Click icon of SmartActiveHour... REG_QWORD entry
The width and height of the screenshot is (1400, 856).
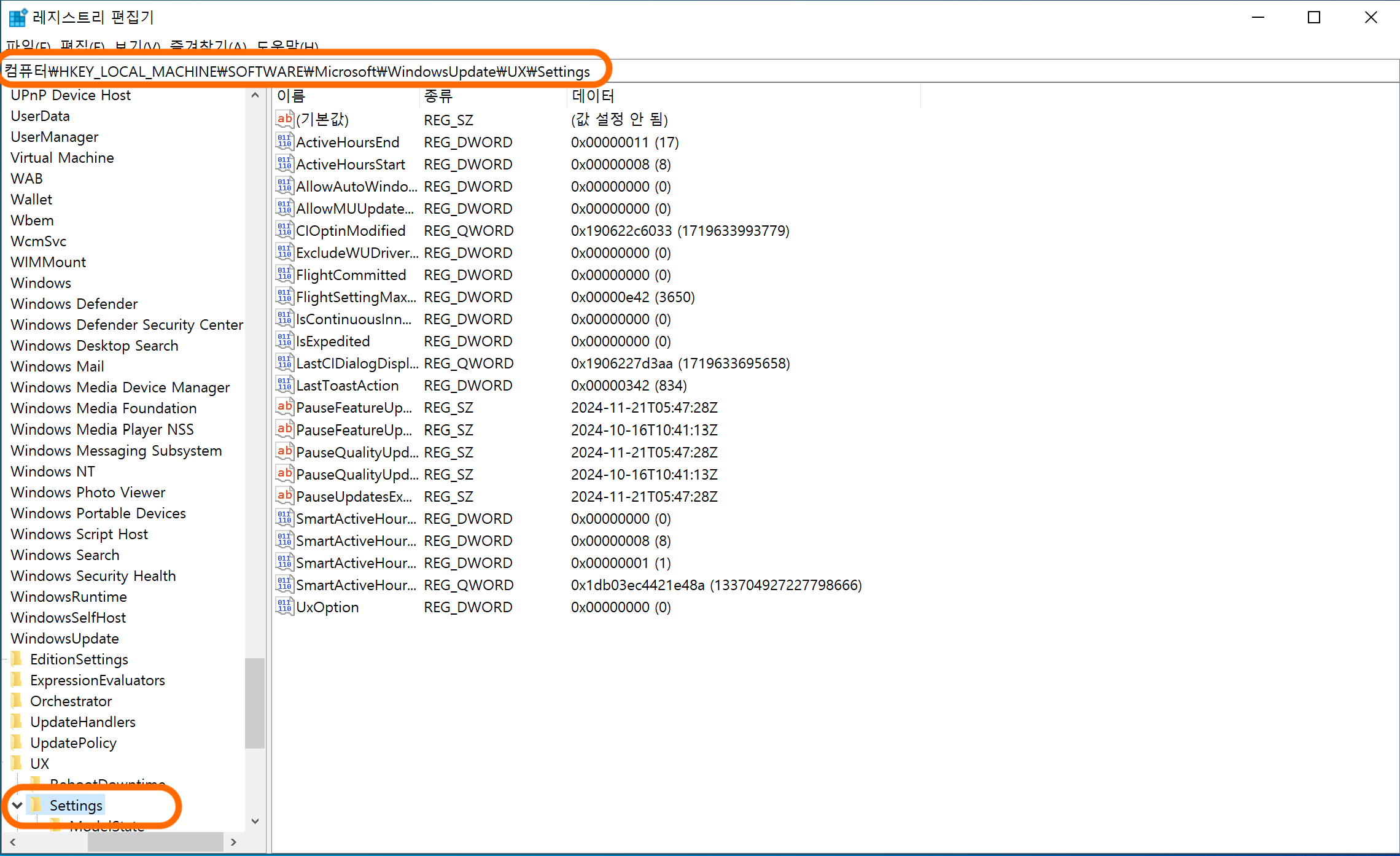[284, 584]
